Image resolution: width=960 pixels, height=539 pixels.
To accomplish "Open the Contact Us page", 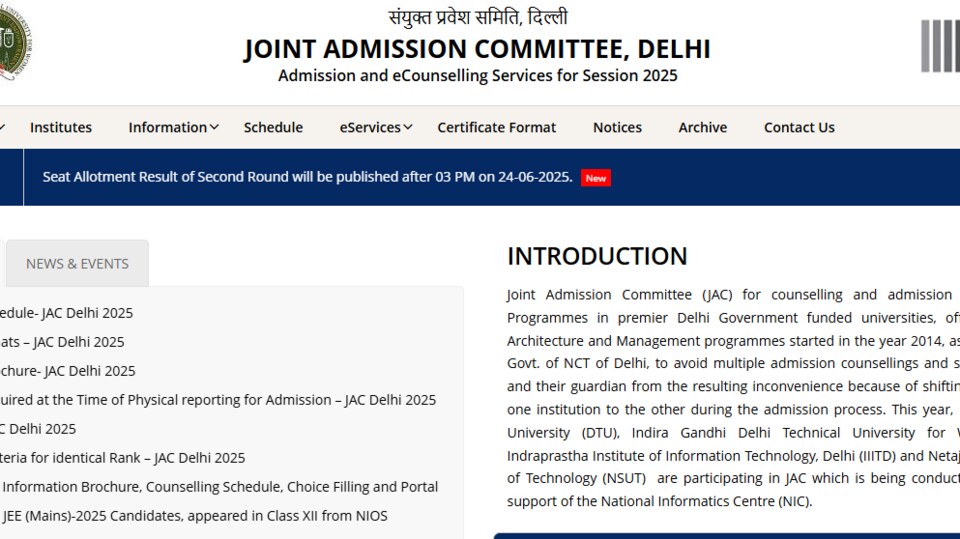I will coord(799,127).
